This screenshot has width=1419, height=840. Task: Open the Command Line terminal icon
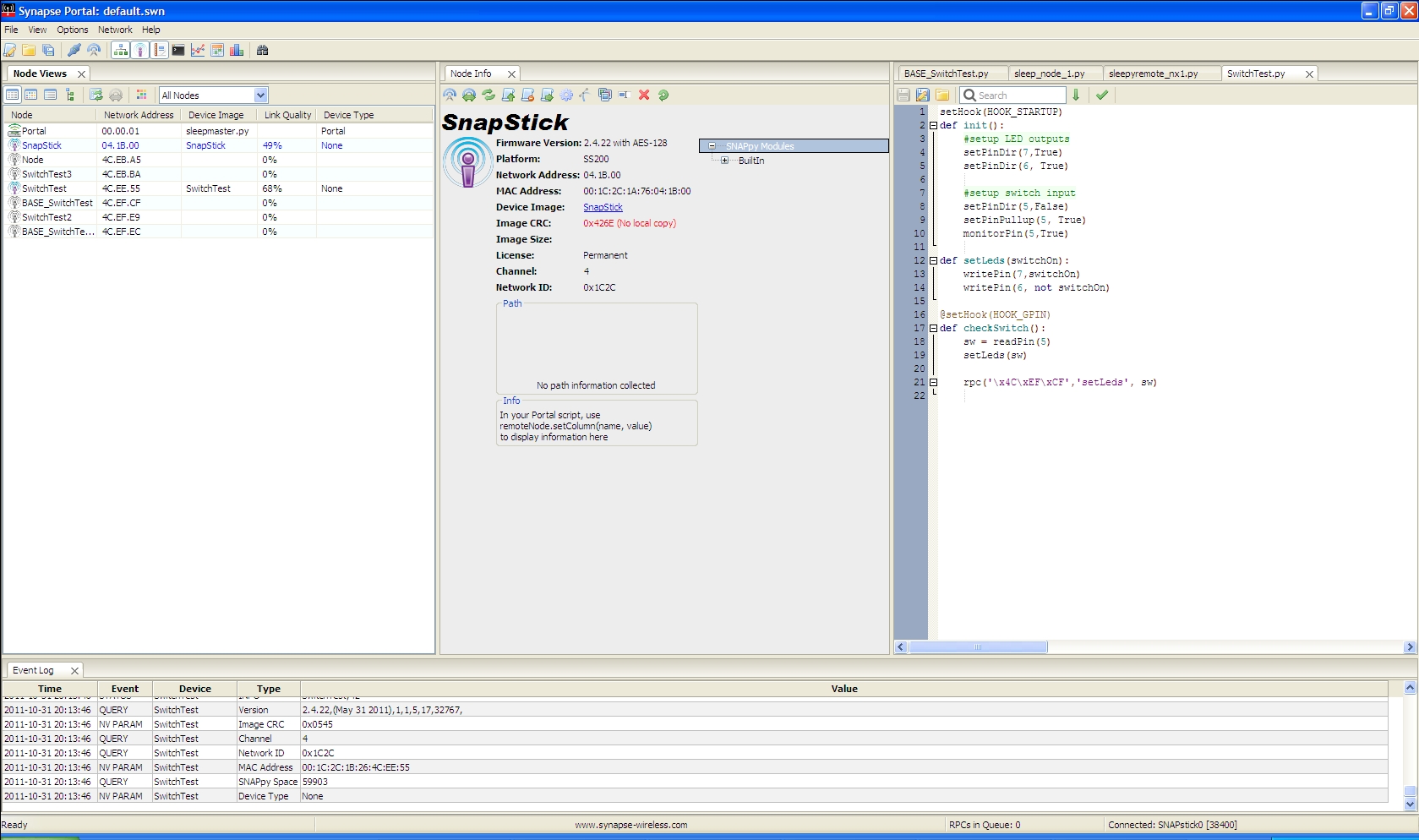[x=178, y=51]
